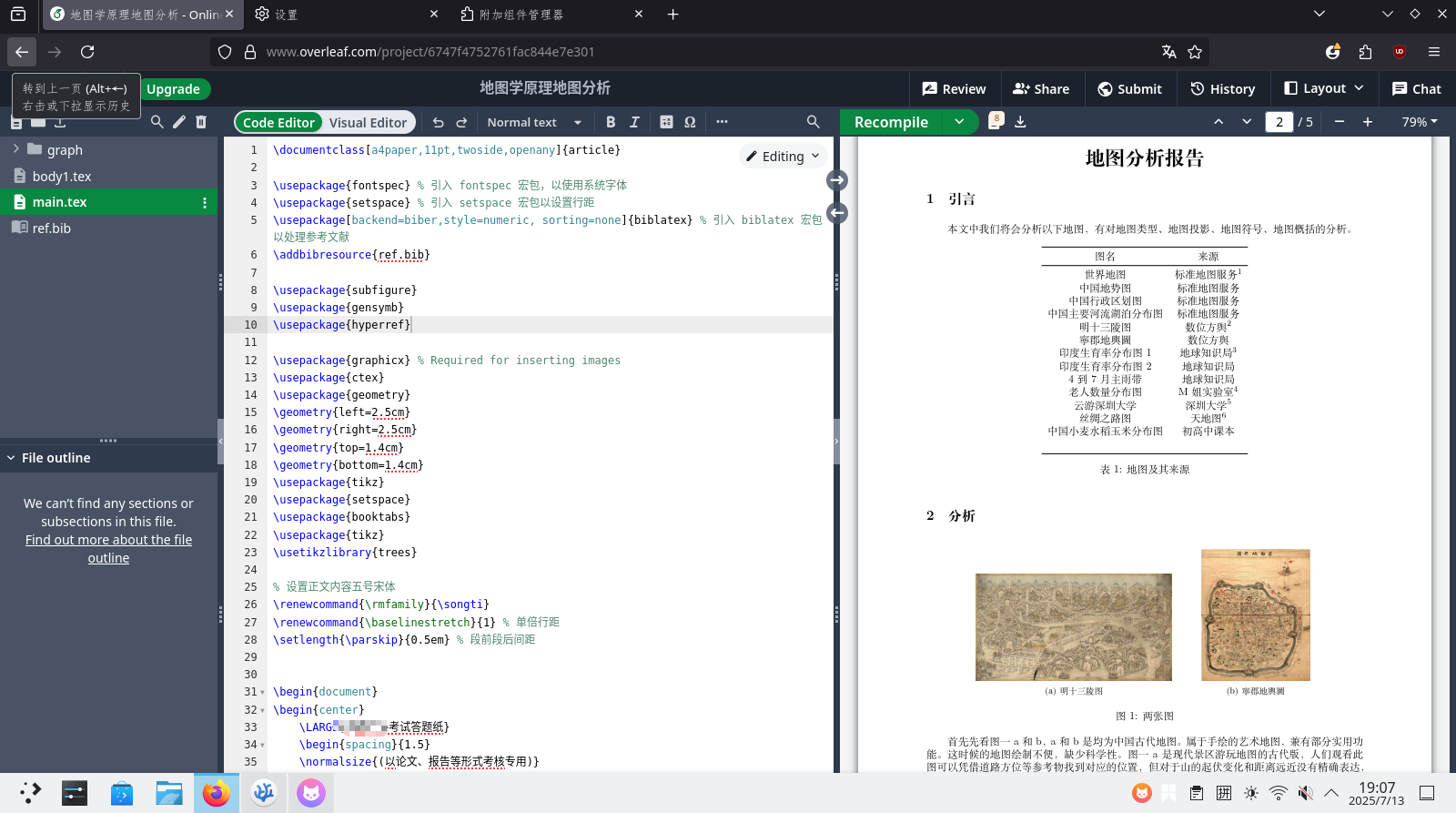
Task: Expand the graph folder
Action: [16, 149]
